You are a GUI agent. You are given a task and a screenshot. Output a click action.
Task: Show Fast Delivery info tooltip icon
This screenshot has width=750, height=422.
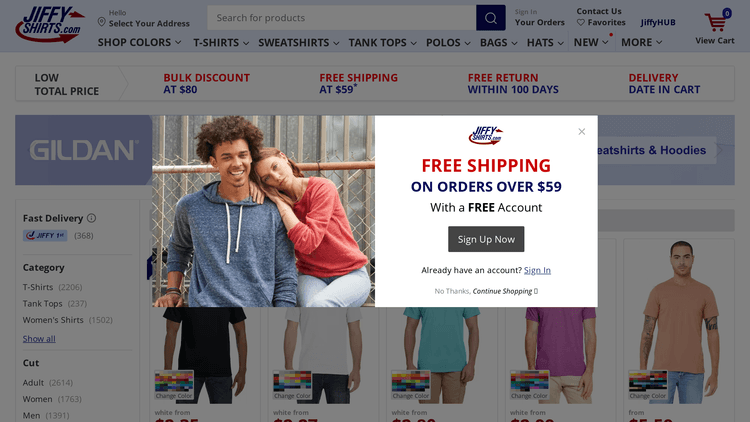pyautogui.click(x=91, y=218)
